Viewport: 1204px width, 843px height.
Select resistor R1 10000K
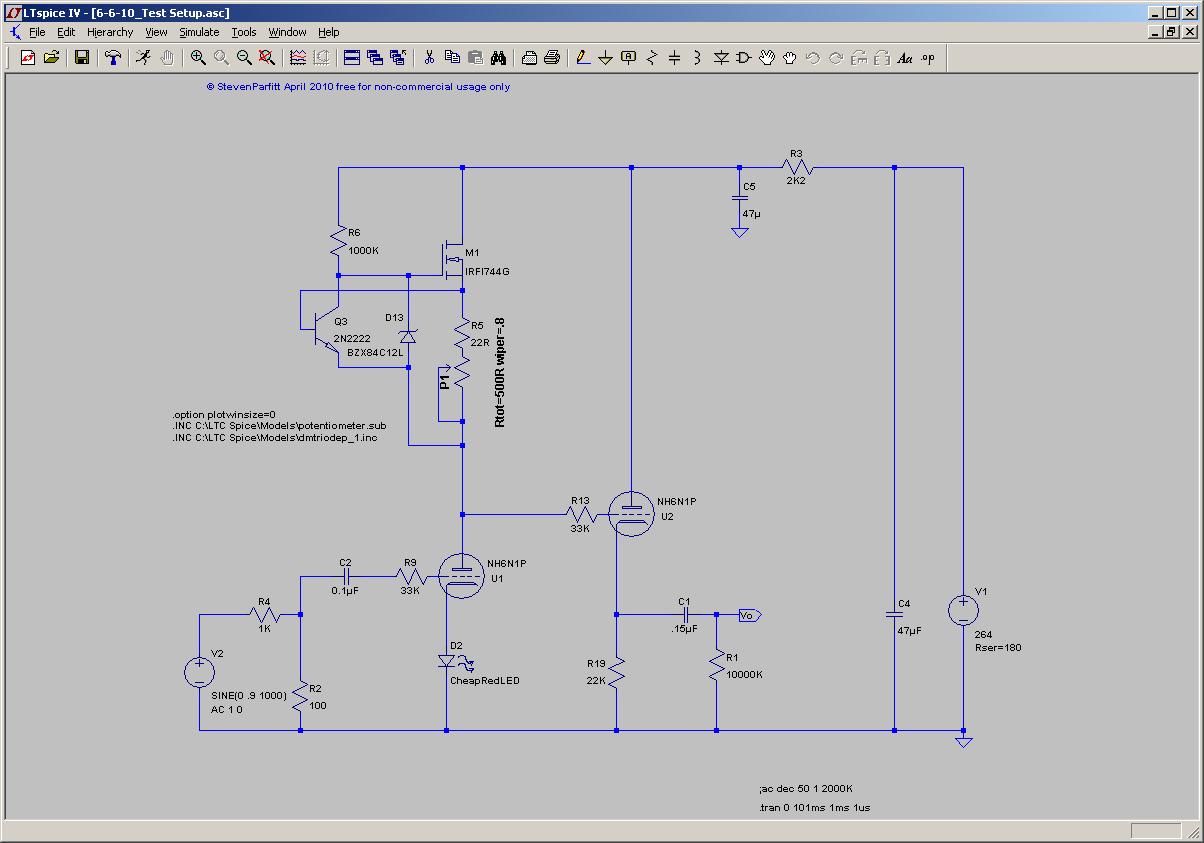click(717, 662)
